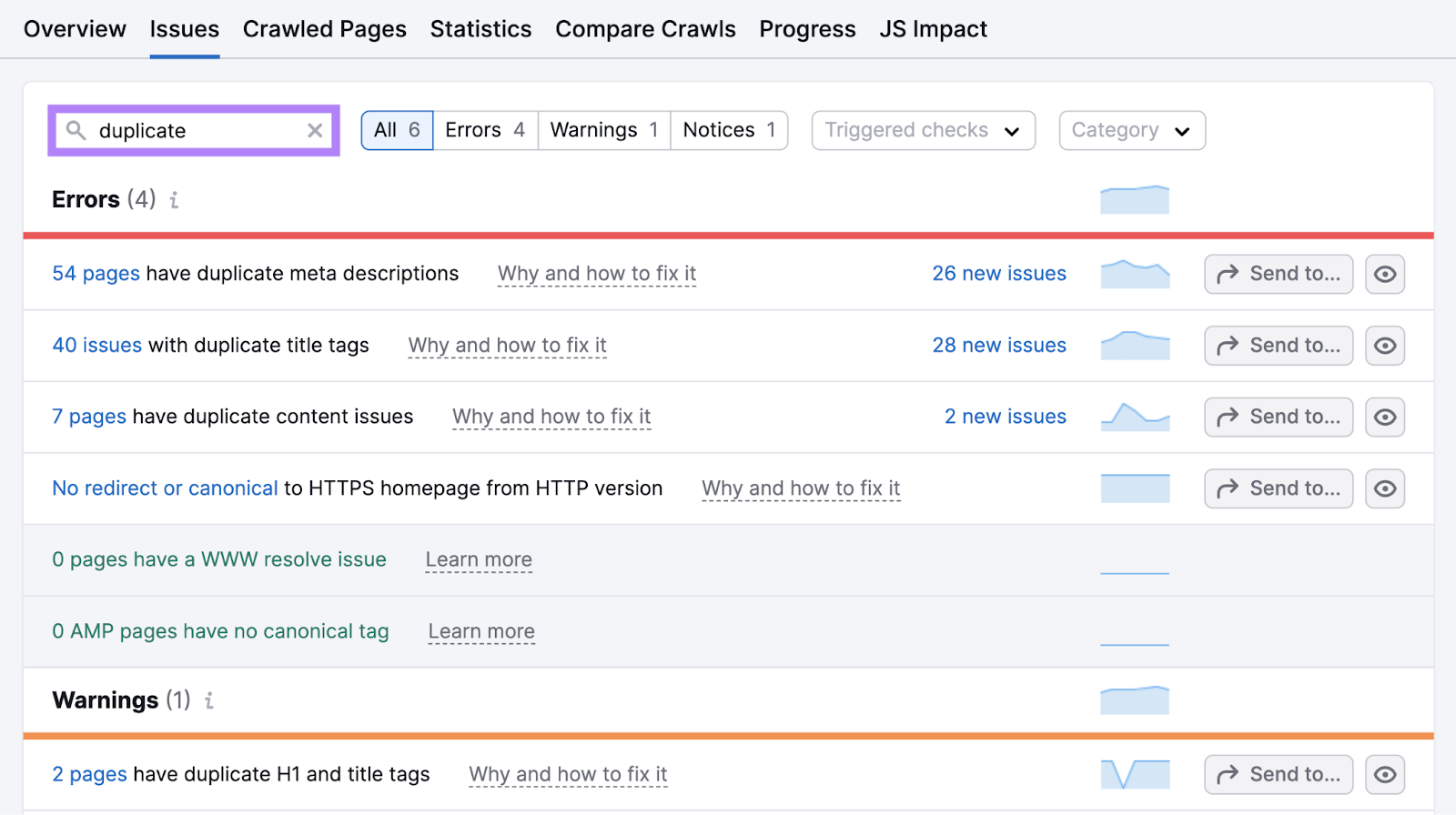This screenshot has width=1456, height=815.
Task: View the trend chart for duplicate H1 and title tags
Action: [x=1134, y=774]
